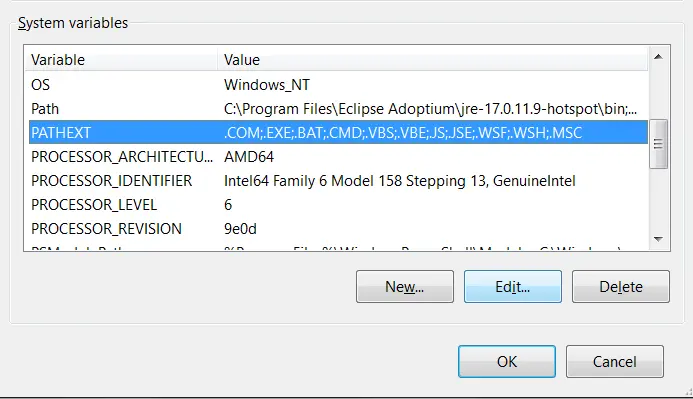Click the Delete button

click(x=621, y=287)
